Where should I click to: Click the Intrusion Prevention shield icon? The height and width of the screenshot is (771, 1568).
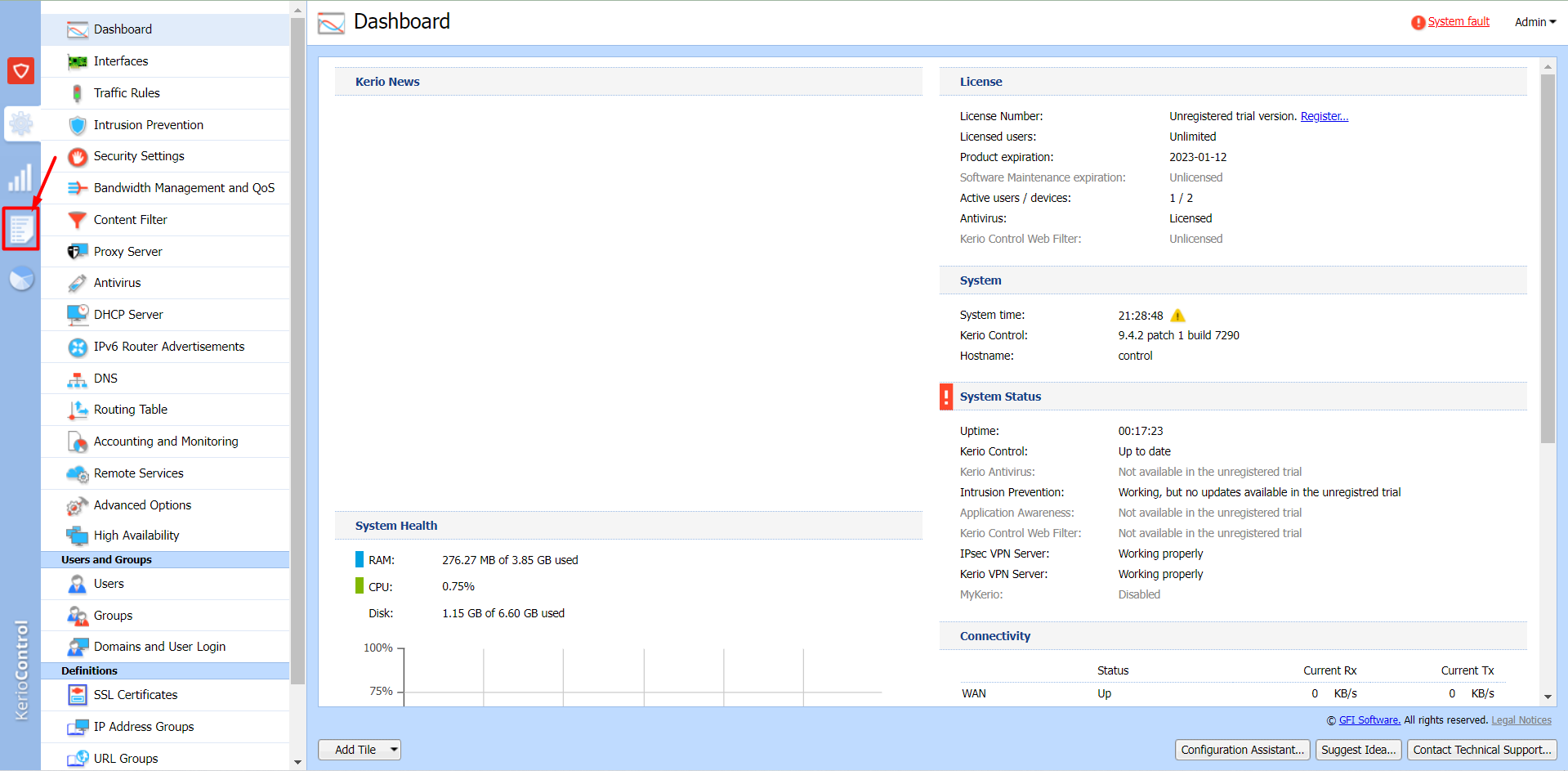pos(78,125)
